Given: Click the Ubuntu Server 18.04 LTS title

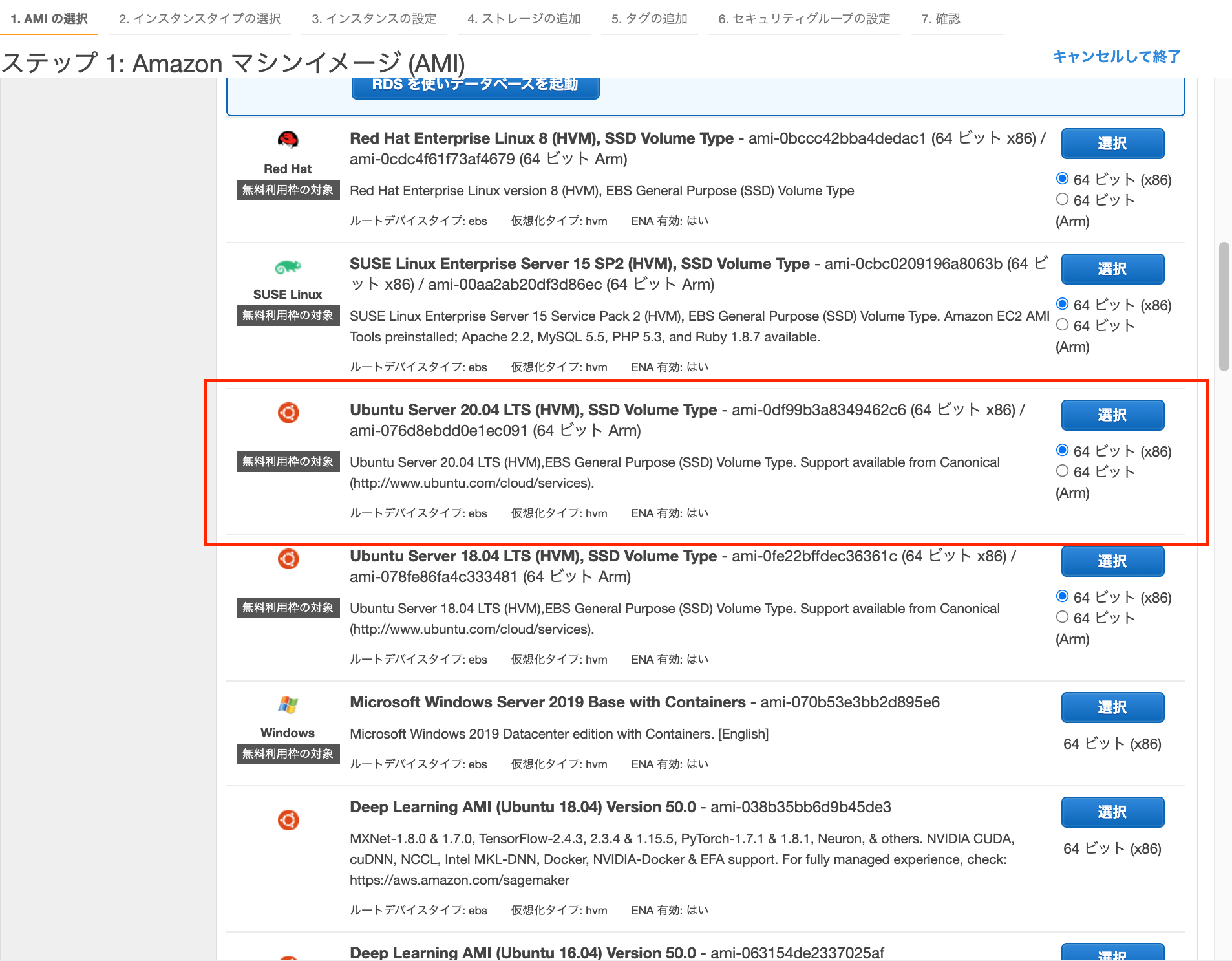Looking at the screenshot, I should pyautogui.click(x=533, y=556).
